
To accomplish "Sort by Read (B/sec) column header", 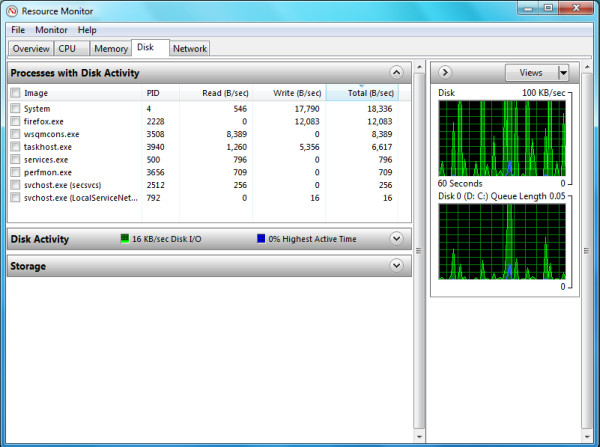I will pos(216,93).
